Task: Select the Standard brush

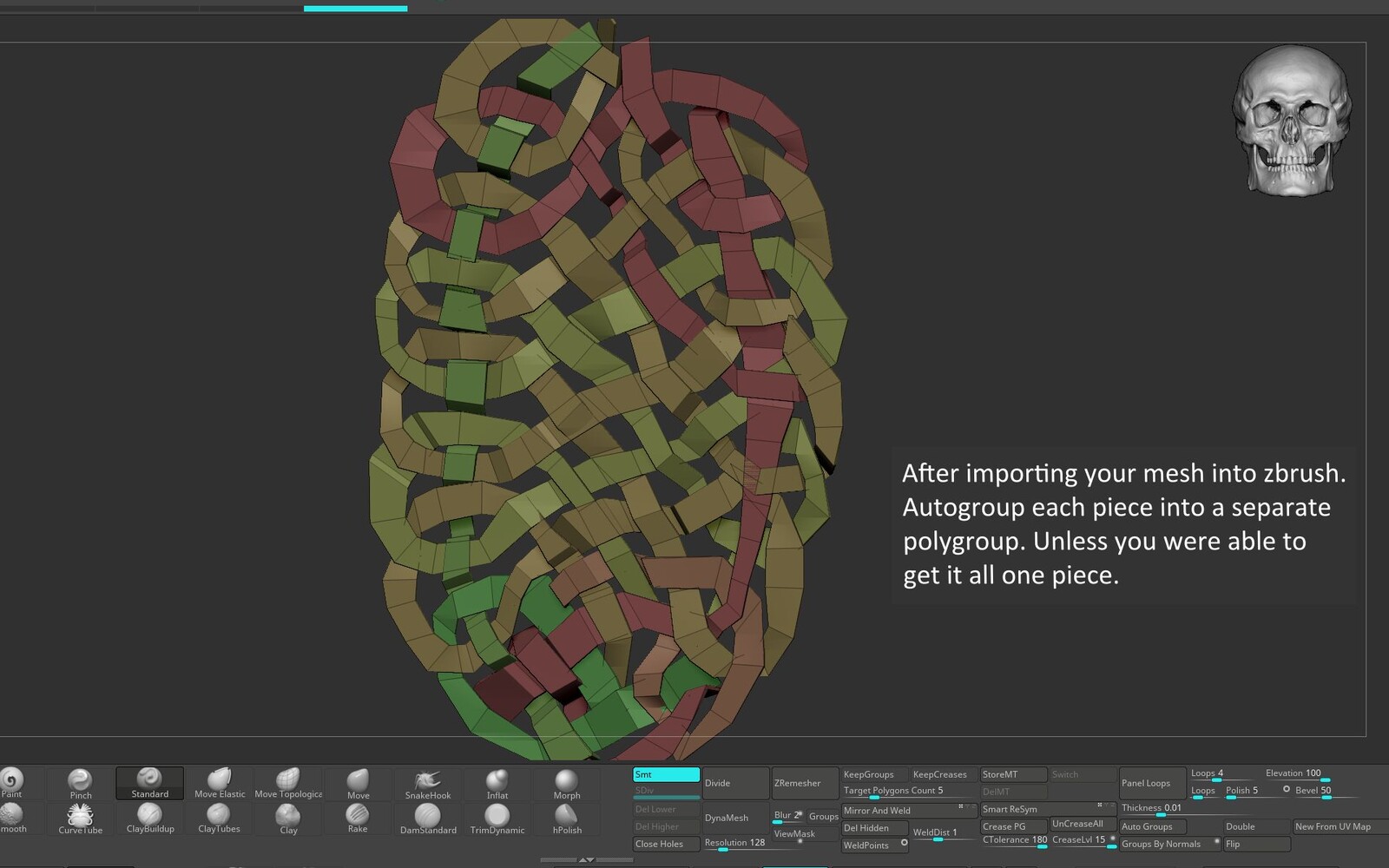Action: pos(149,783)
